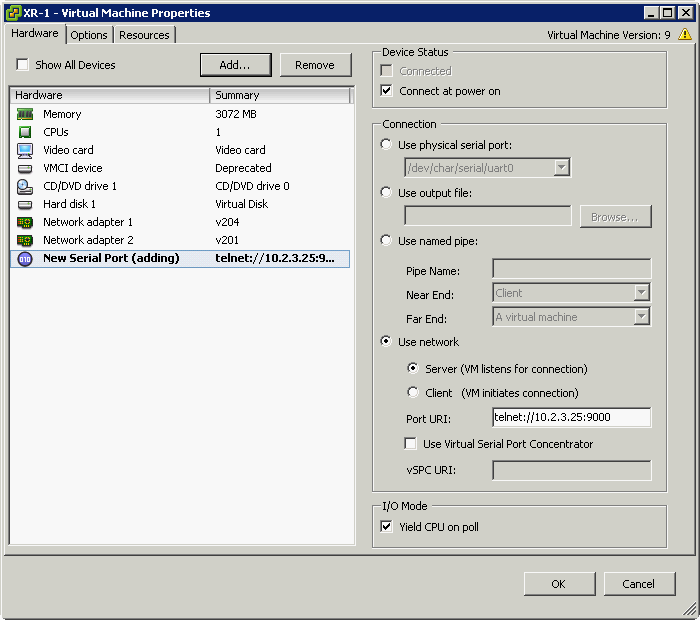The width and height of the screenshot is (700, 620).
Task: Click the CD/DVD drive 1 icon
Action: point(25,187)
